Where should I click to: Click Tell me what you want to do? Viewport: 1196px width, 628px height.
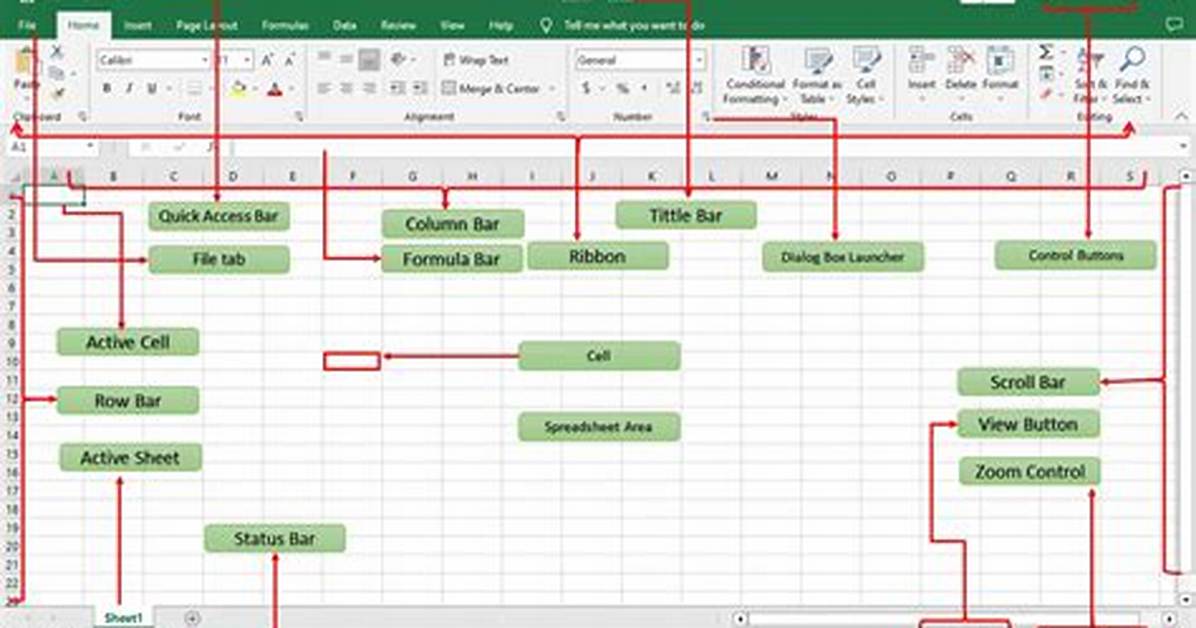[x=635, y=25]
